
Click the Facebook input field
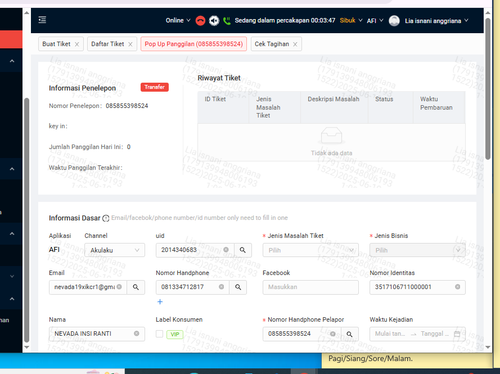pyautogui.click(x=310, y=287)
